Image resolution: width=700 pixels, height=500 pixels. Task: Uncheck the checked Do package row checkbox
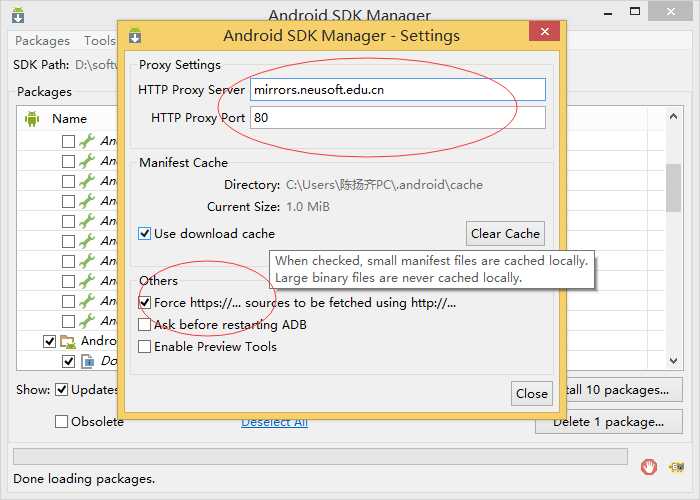tap(68, 361)
